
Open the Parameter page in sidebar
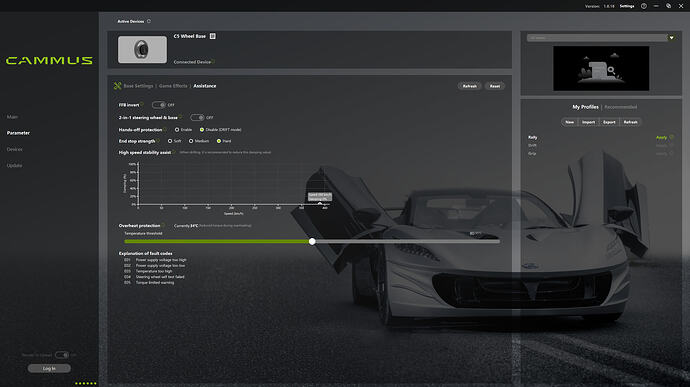[18, 133]
